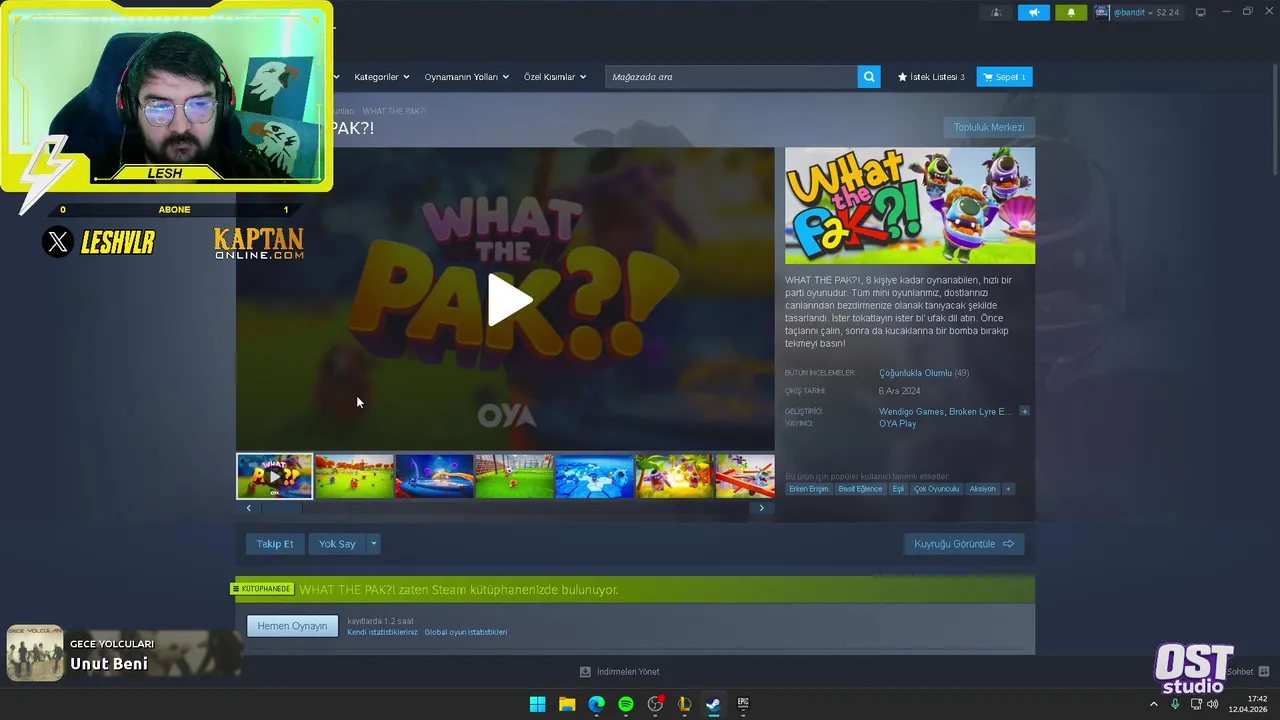
Task: Launch Microsoft Edge from the taskbar
Action: coord(596,704)
